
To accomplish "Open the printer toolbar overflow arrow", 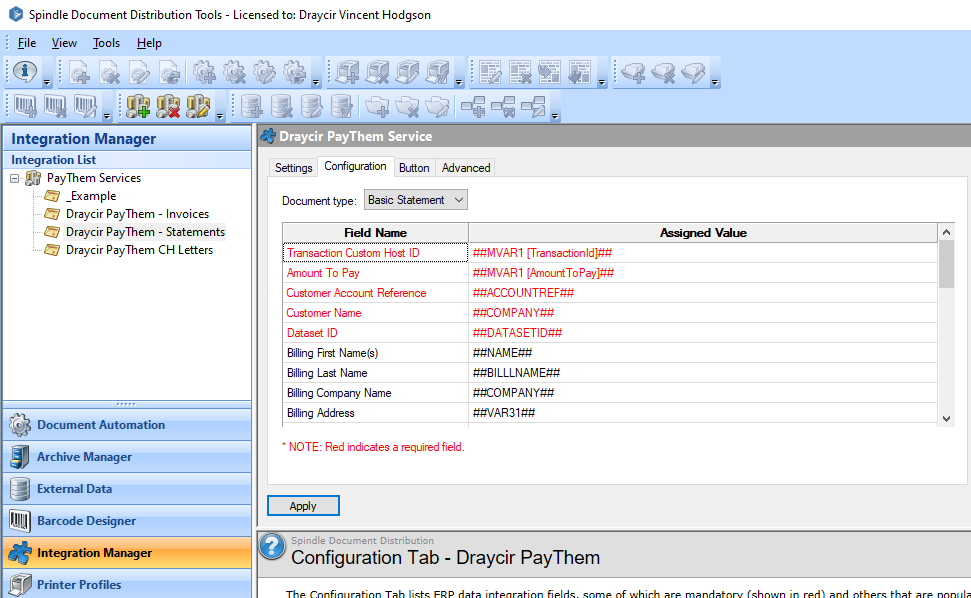I will coord(459,82).
